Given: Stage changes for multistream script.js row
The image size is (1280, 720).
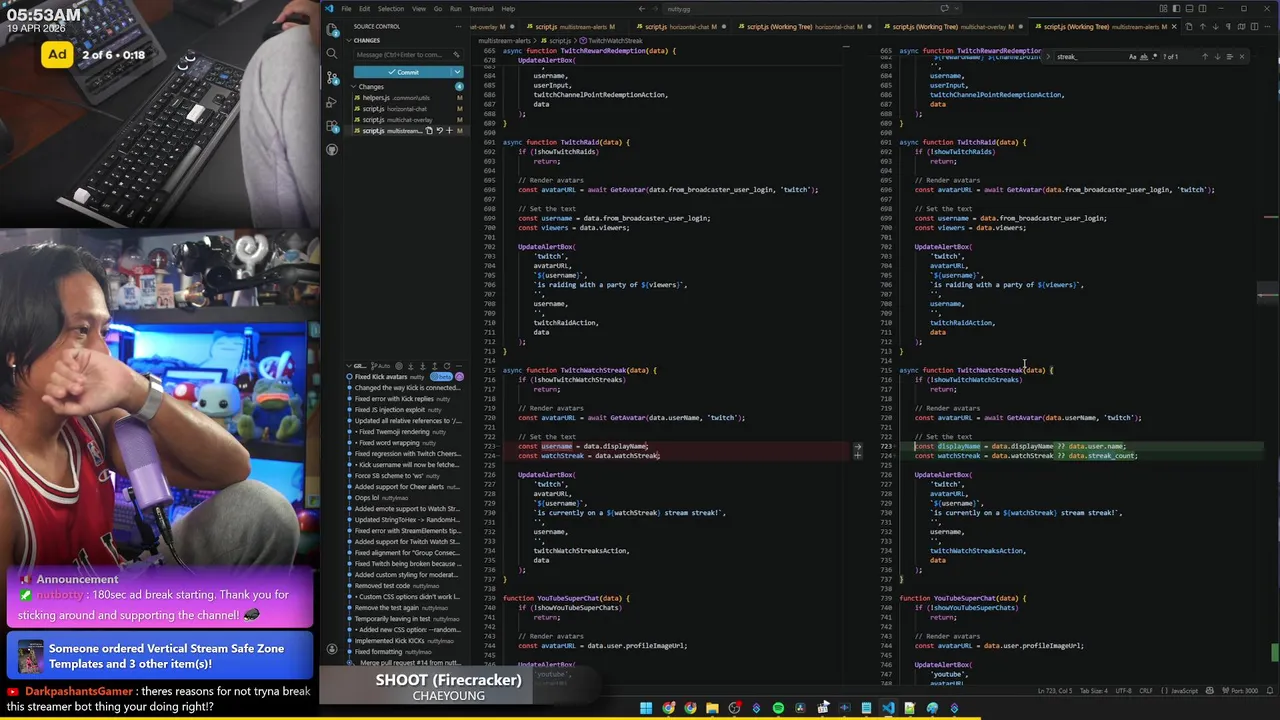Looking at the screenshot, I should pos(449,131).
